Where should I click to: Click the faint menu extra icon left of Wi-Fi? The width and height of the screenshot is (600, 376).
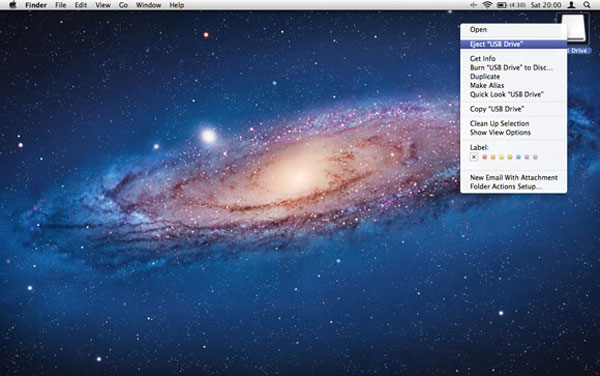coord(473,5)
